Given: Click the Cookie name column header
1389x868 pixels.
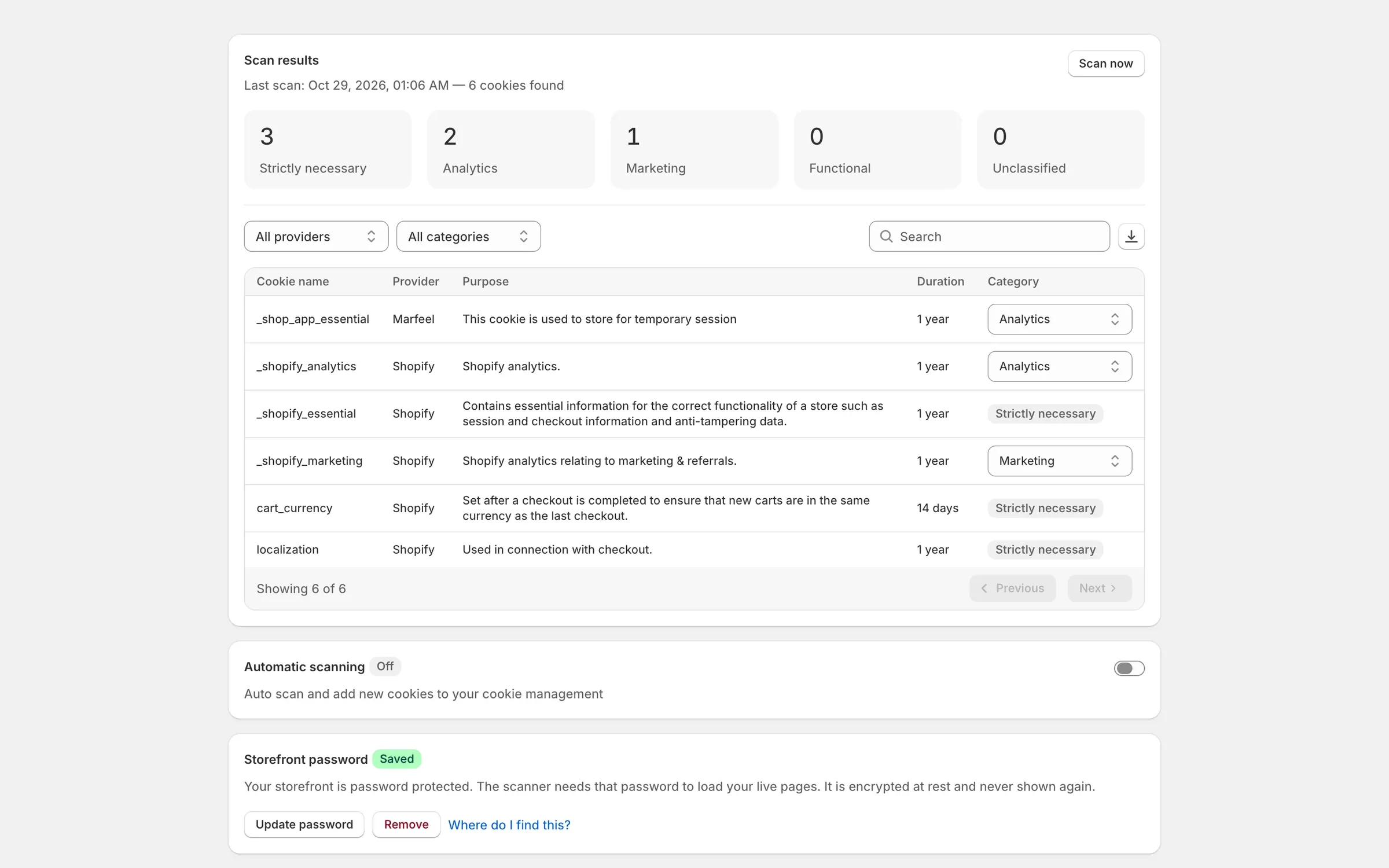Looking at the screenshot, I should coord(293,281).
